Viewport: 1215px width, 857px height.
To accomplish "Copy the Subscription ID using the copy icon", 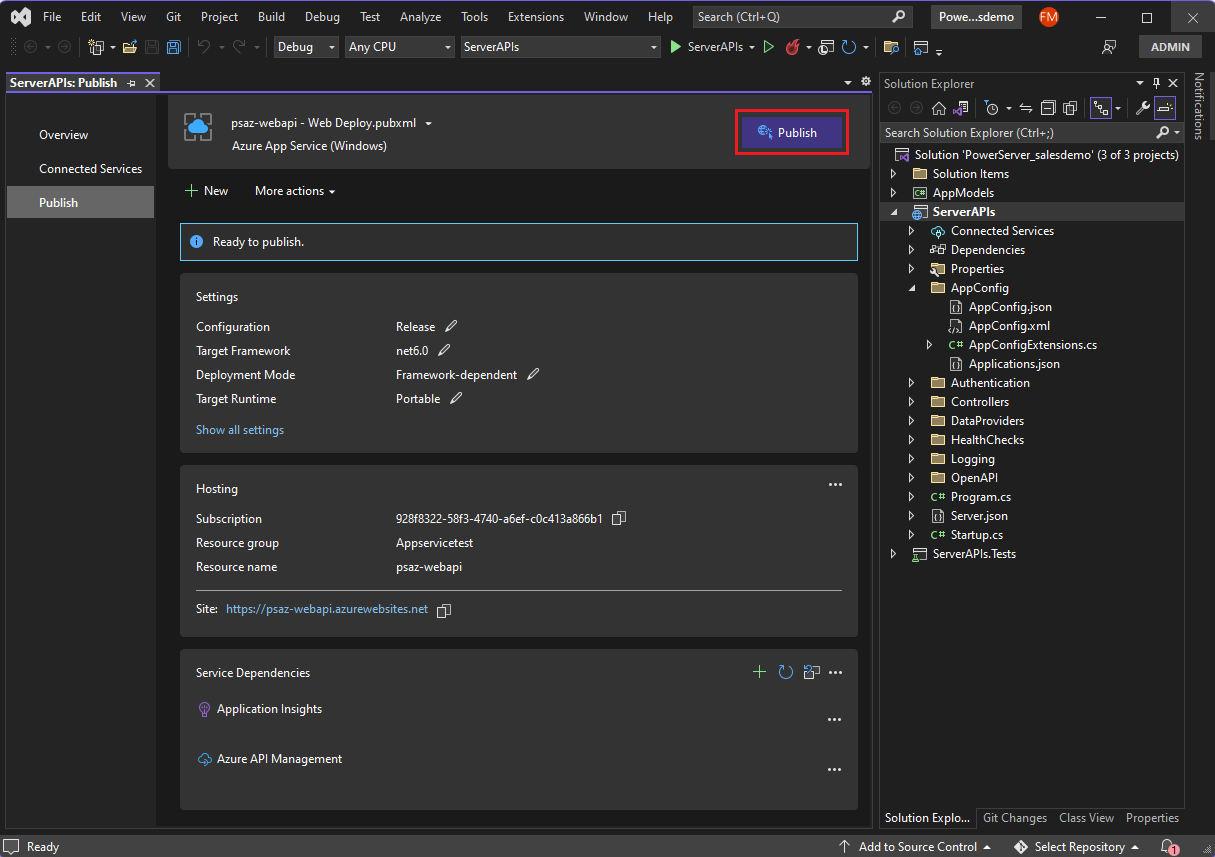I will click(x=618, y=518).
